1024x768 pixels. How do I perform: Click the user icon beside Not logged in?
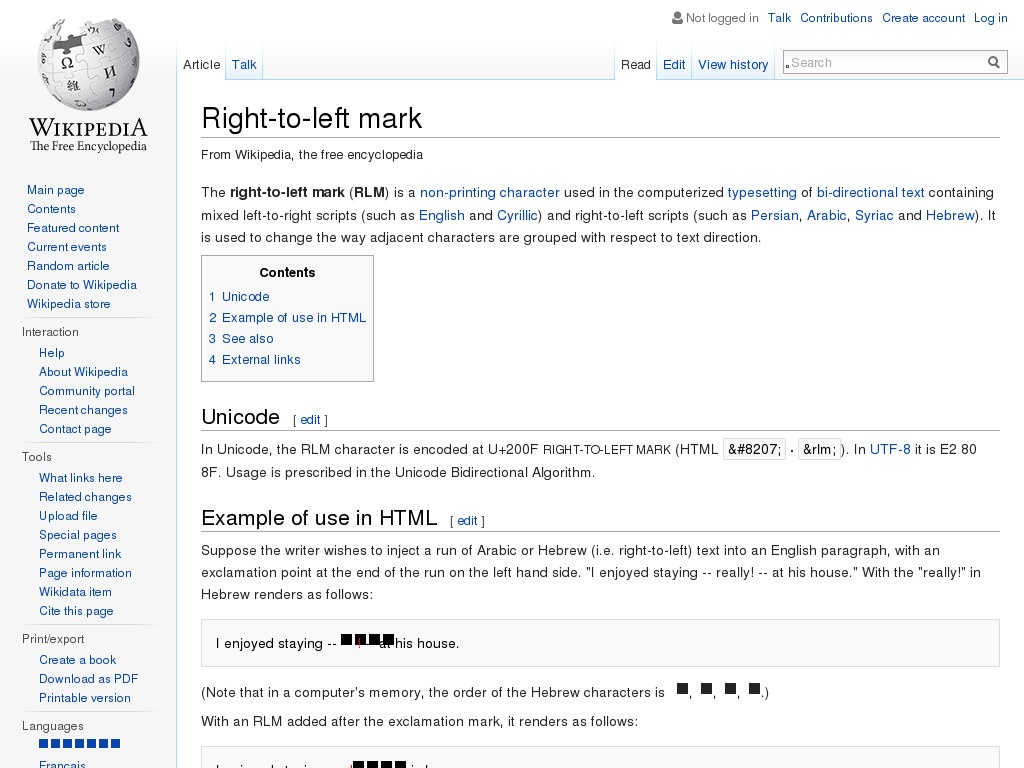[677, 18]
